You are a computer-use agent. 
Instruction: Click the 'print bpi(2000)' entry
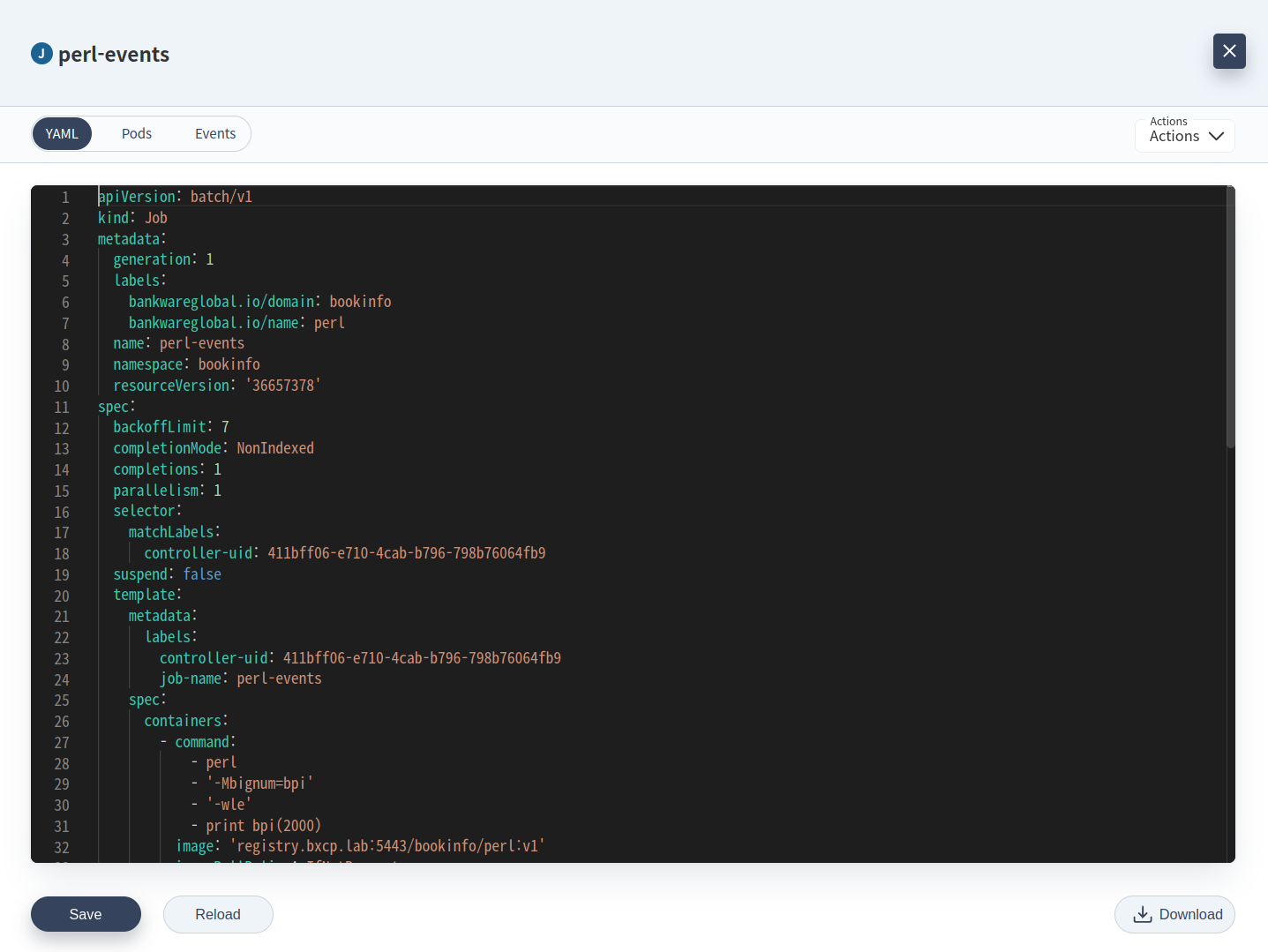point(263,826)
